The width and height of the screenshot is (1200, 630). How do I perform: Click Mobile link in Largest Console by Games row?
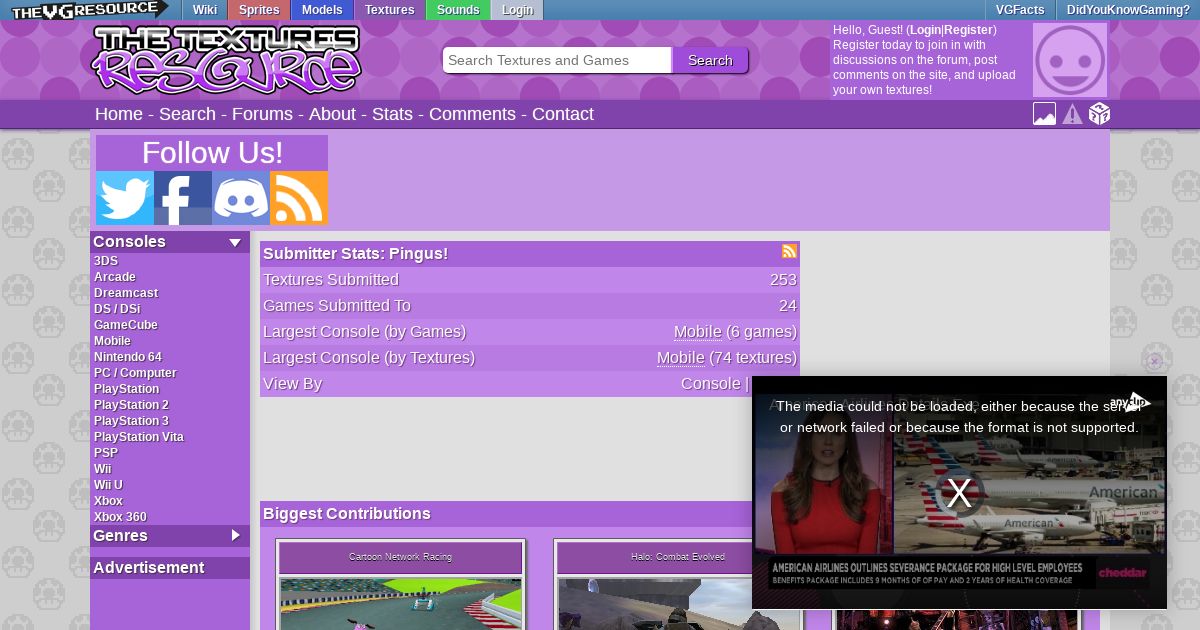[x=698, y=332]
